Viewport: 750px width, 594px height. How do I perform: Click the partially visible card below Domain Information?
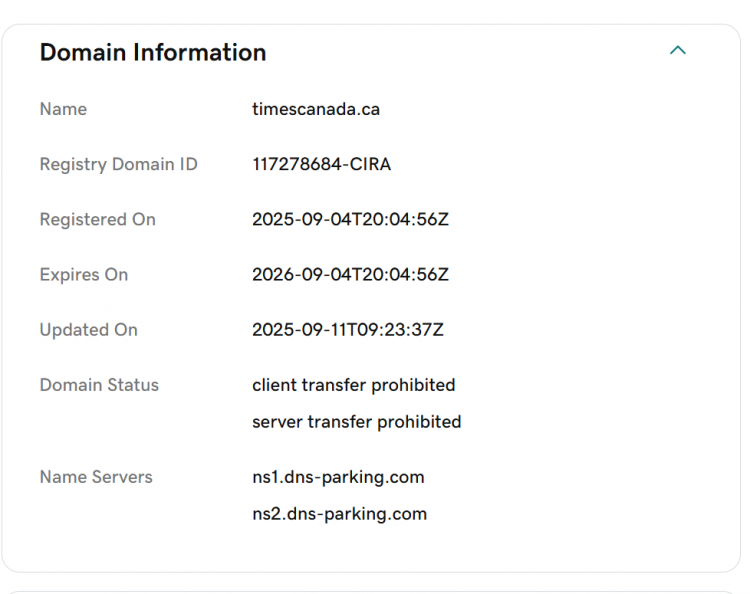[375, 590]
